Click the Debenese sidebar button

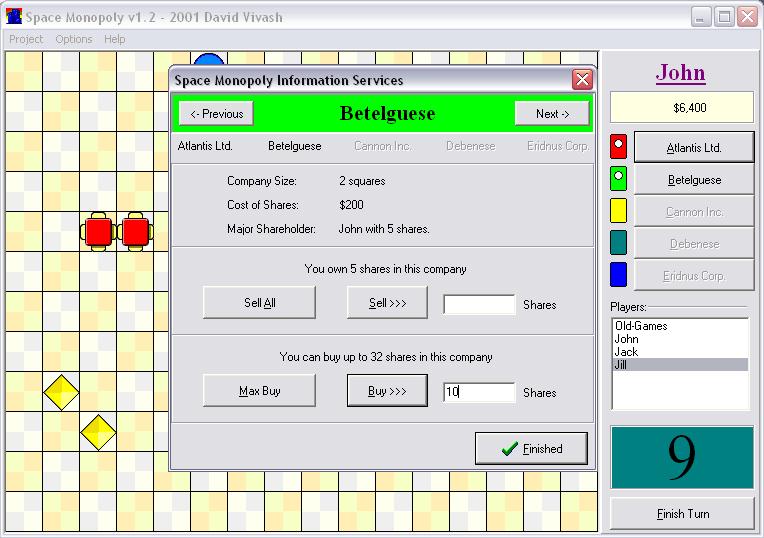(x=694, y=244)
